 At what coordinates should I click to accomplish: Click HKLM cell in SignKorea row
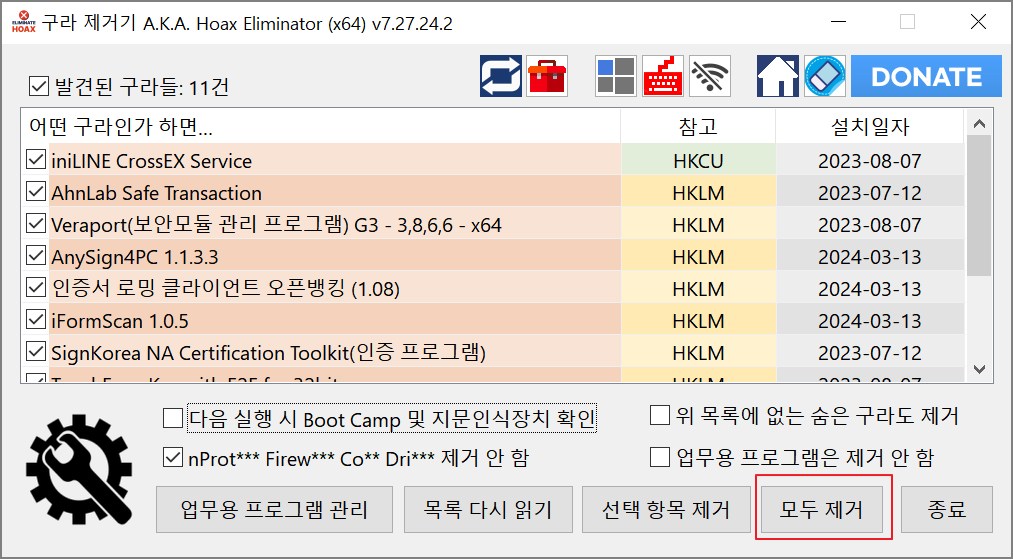coord(698,353)
